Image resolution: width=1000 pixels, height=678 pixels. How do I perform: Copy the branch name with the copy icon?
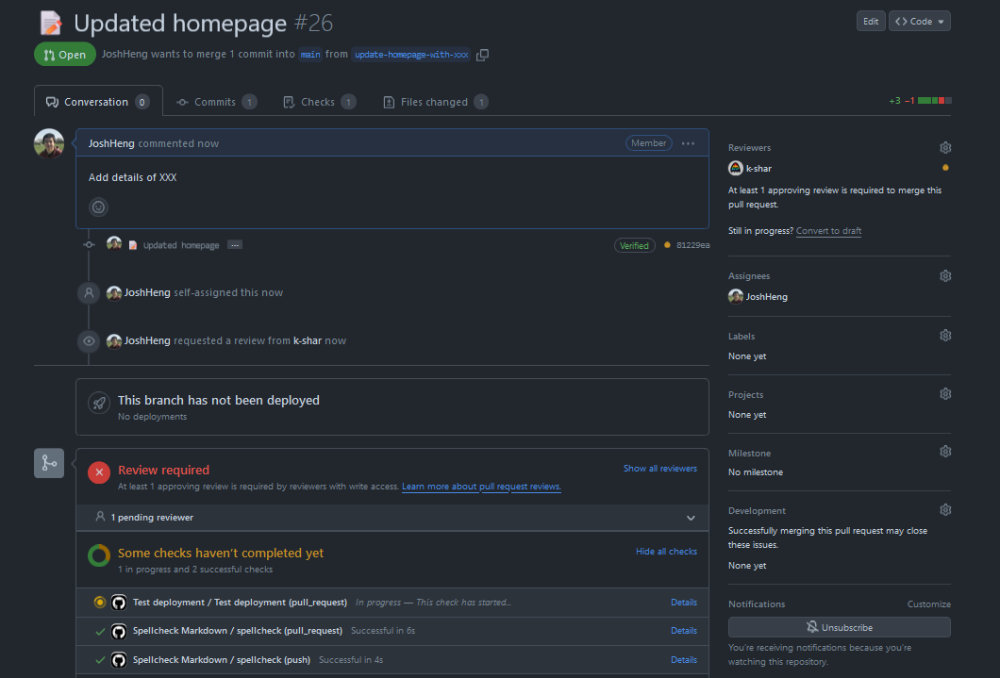pyautogui.click(x=483, y=55)
